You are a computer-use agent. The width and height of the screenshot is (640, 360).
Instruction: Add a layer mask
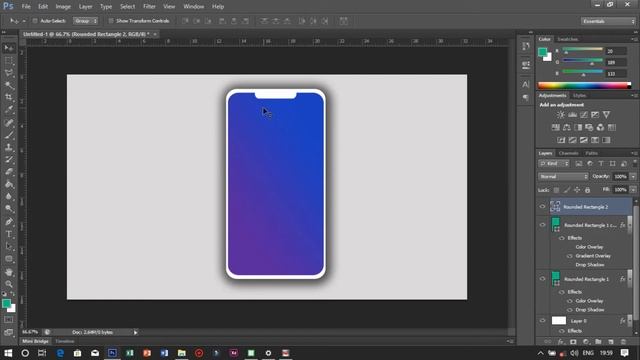[573, 342]
